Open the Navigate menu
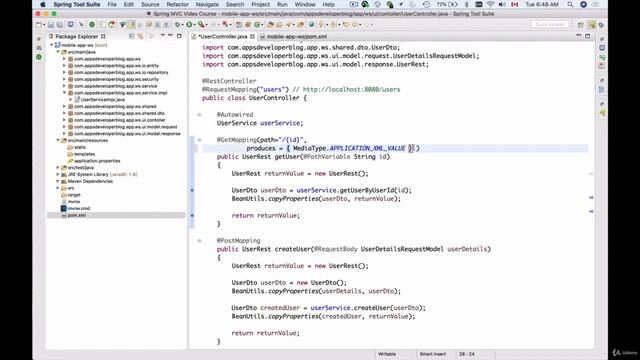Viewport: 640px width, 360px height. [207, 4]
